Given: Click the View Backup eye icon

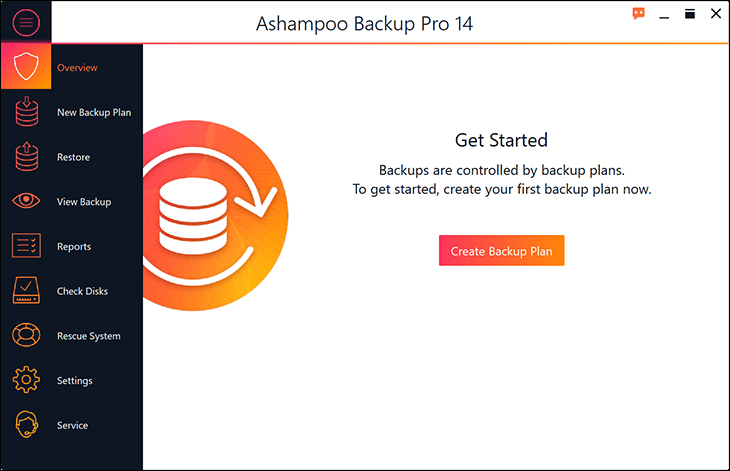Looking at the screenshot, I should 26,202.
